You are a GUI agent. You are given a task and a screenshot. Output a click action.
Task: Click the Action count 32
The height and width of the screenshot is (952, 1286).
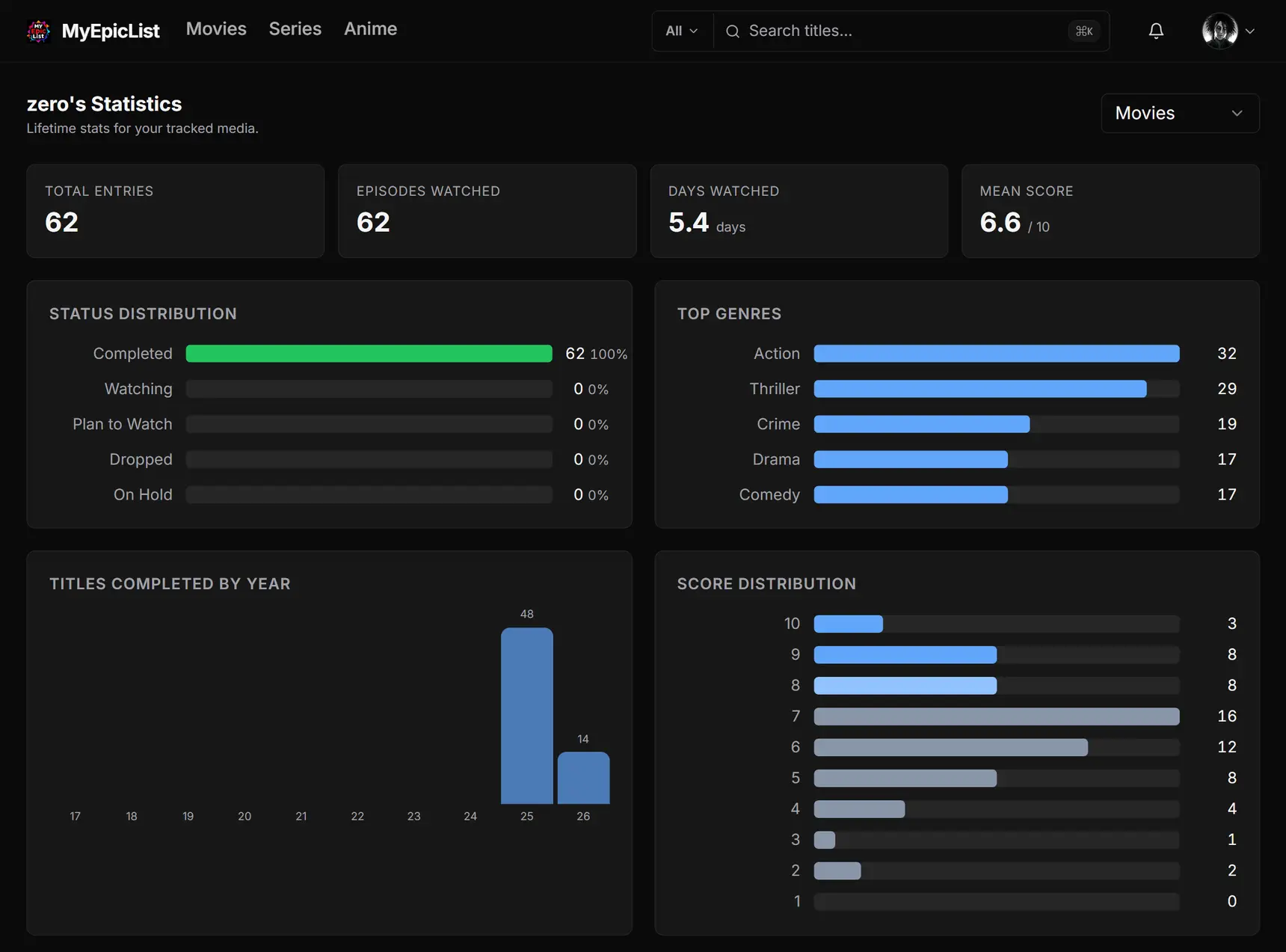1227,354
